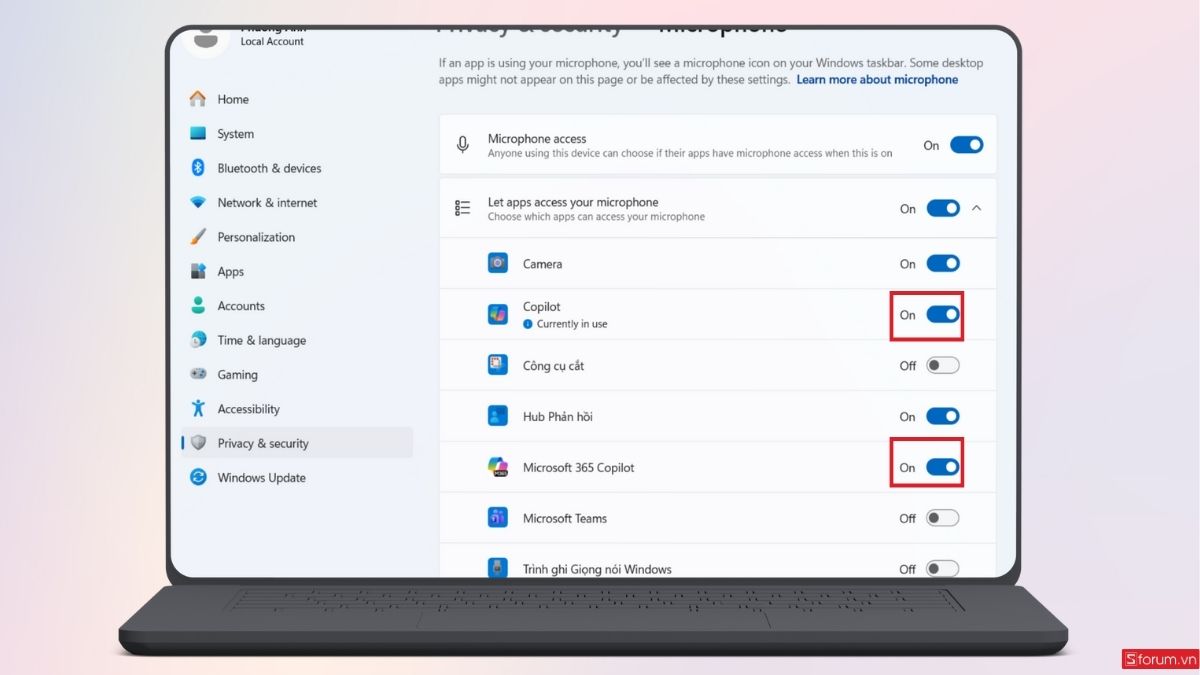Click the Accounts person icon

click(x=198, y=306)
